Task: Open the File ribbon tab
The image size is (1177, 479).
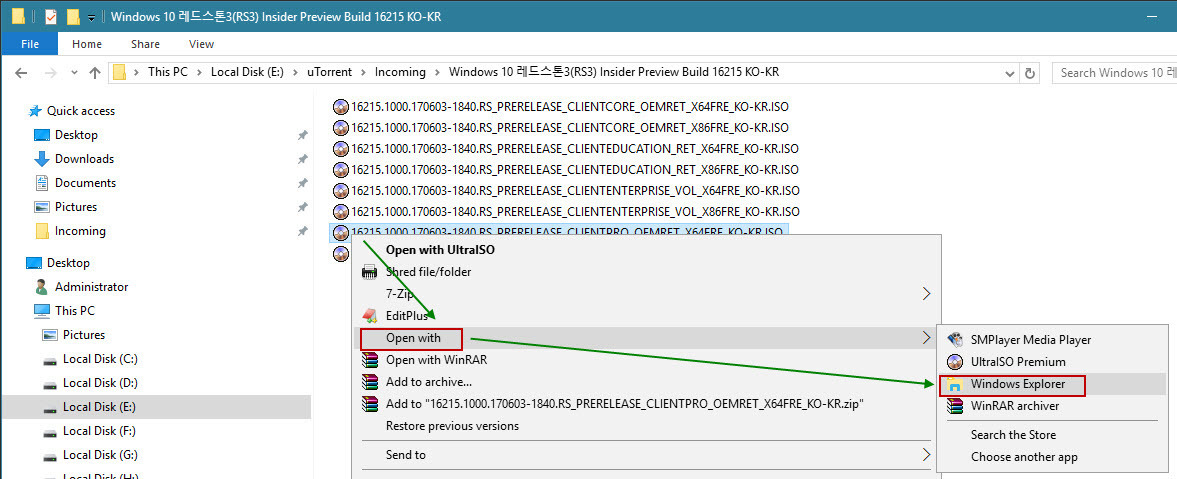Action: tap(30, 44)
